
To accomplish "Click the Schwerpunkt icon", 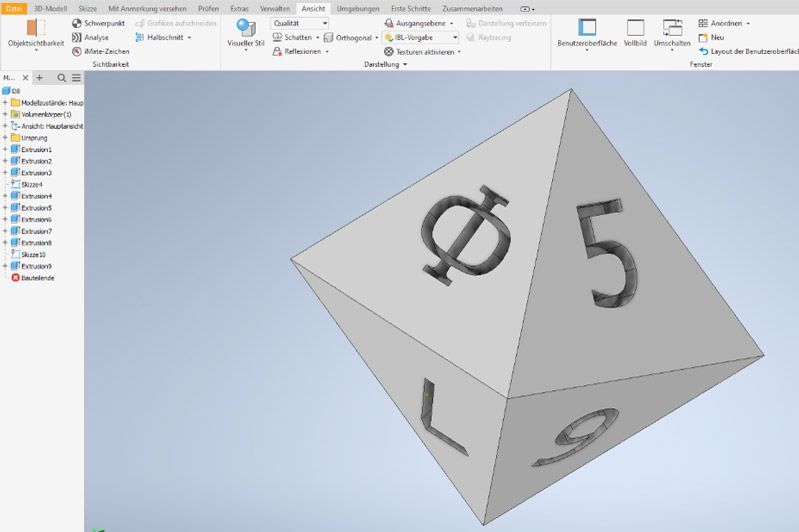I will pyautogui.click(x=77, y=23).
